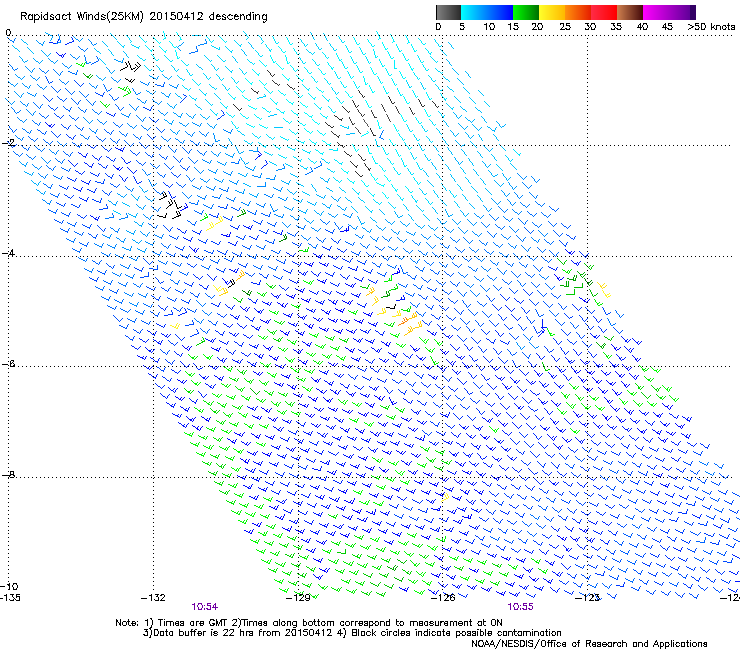The width and height of the screenshot is (740, 650).
Task: Click the '-8' latitude label
Action: (x=8, y=474)
